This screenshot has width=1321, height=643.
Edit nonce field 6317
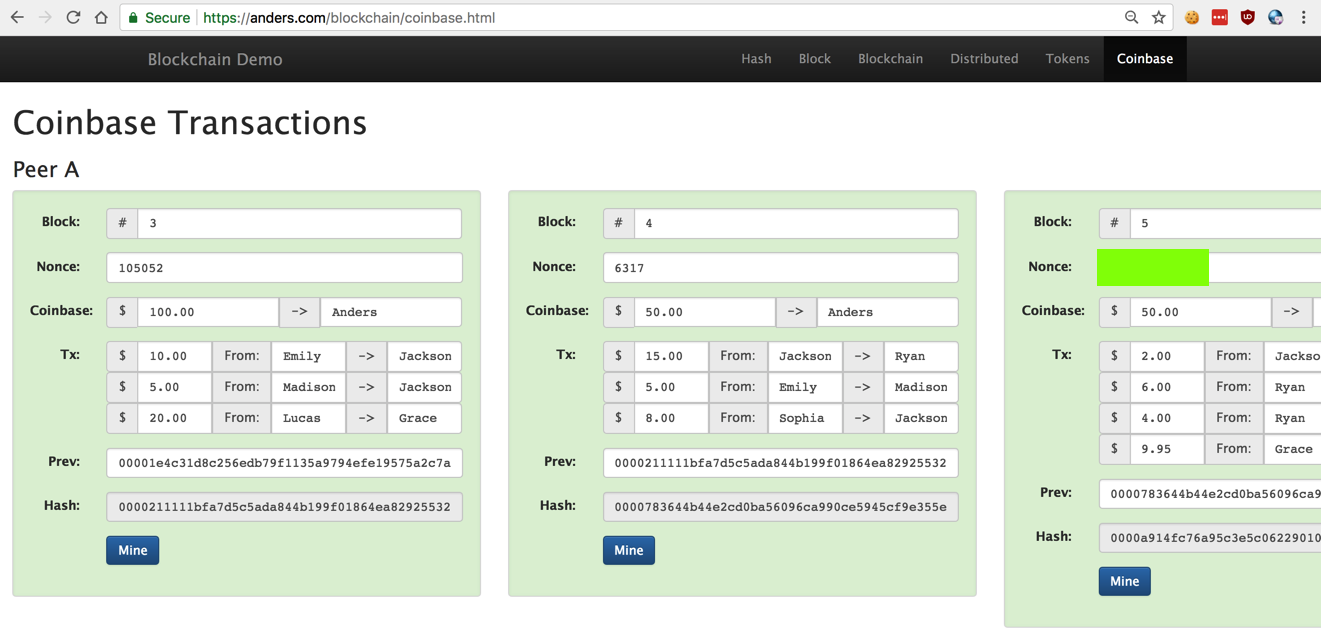tap(781, 268)
